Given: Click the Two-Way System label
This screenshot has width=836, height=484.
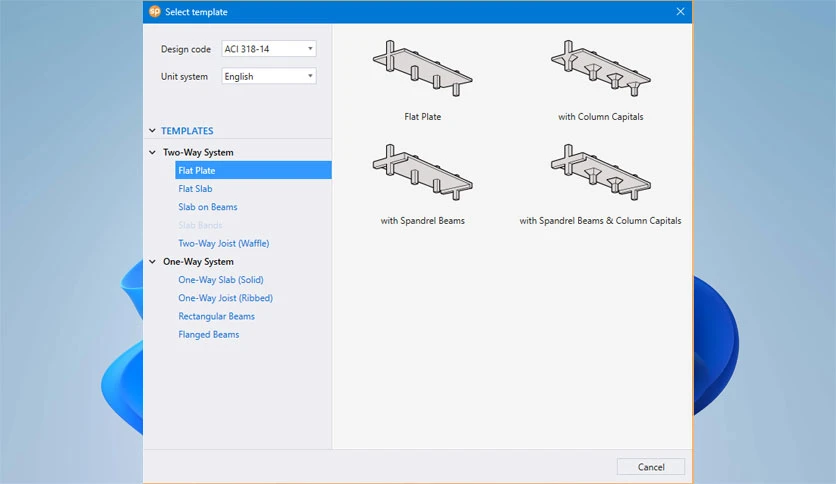Looking at the screenshot, I should pos(198,152).
